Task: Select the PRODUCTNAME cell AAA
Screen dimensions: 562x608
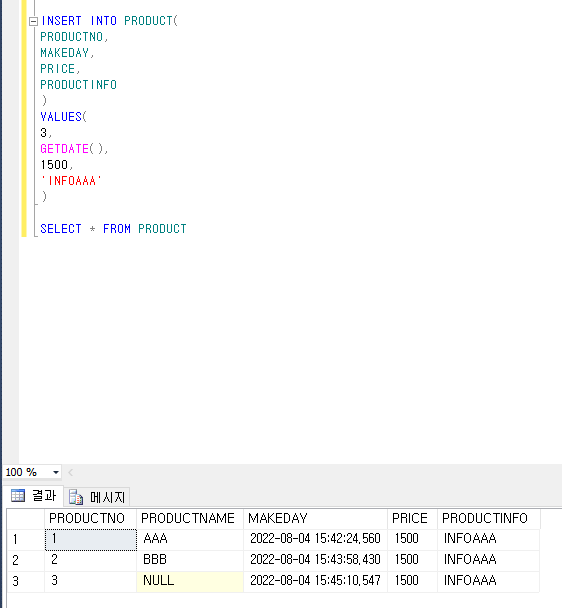Action: (x=190, y=539)
